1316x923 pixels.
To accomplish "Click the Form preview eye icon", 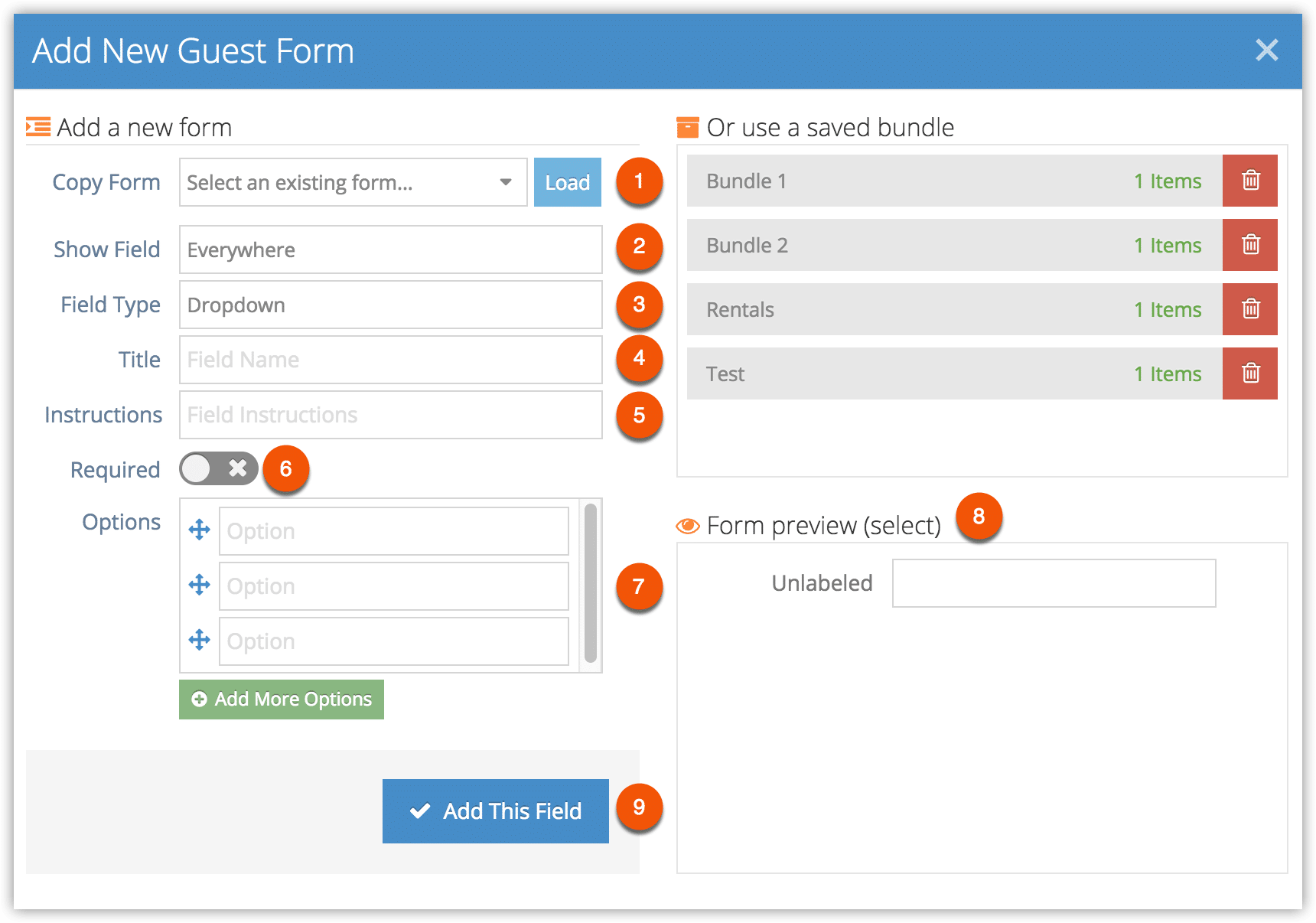I will [688, 526].
